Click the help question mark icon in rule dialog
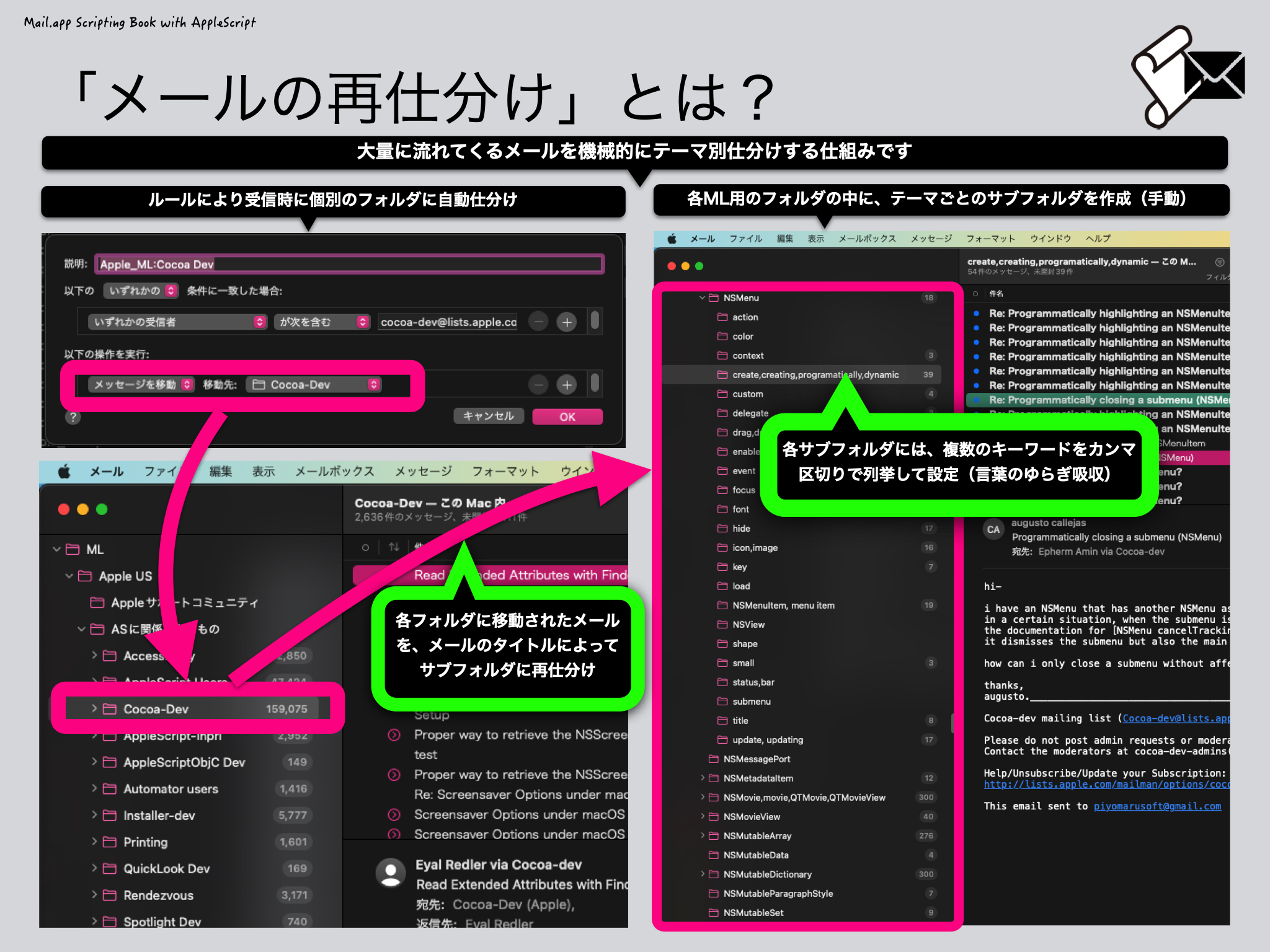Screen dimensions: 1270x952 pyautogui.click(x=73, y=417)
